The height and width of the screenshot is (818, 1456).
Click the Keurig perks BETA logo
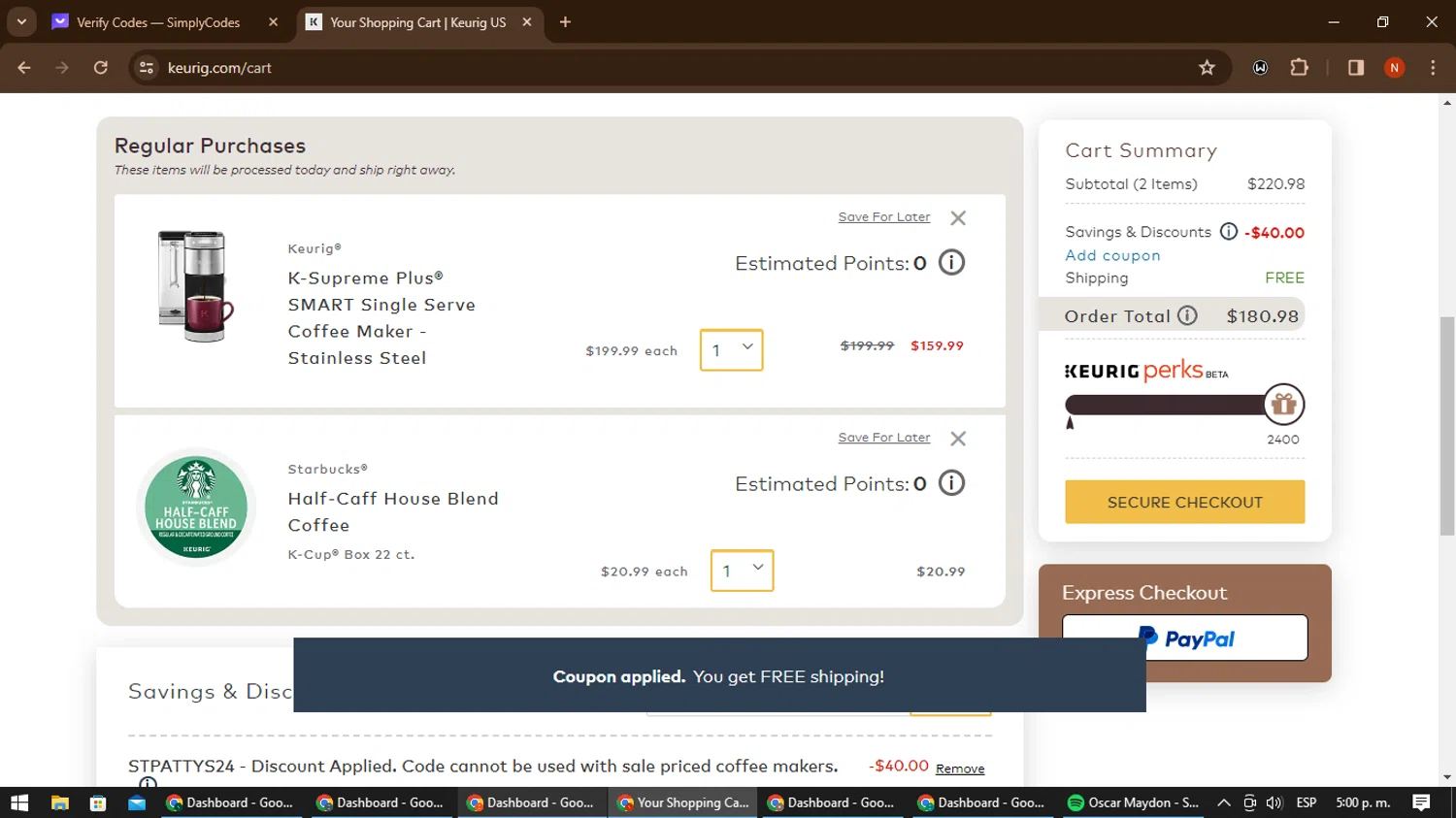1146,371
